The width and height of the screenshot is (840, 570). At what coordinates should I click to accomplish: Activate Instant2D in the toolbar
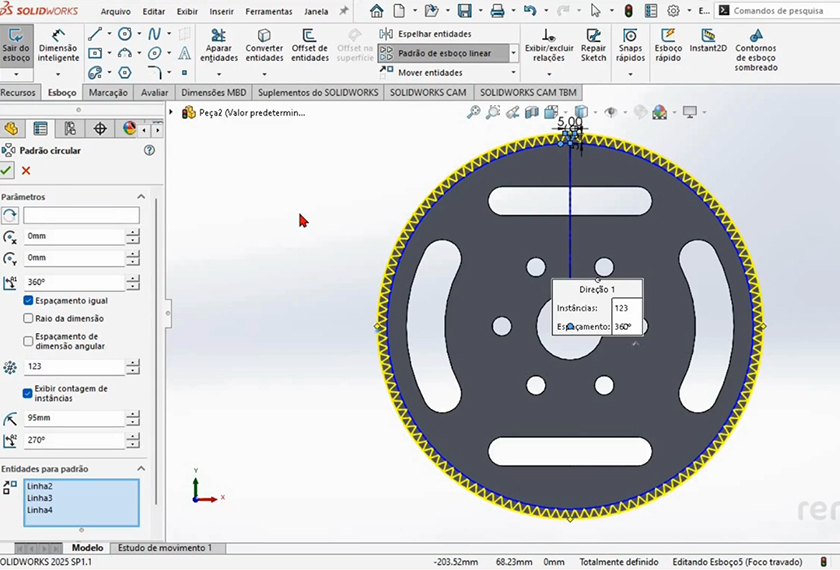tap(708, 41)
